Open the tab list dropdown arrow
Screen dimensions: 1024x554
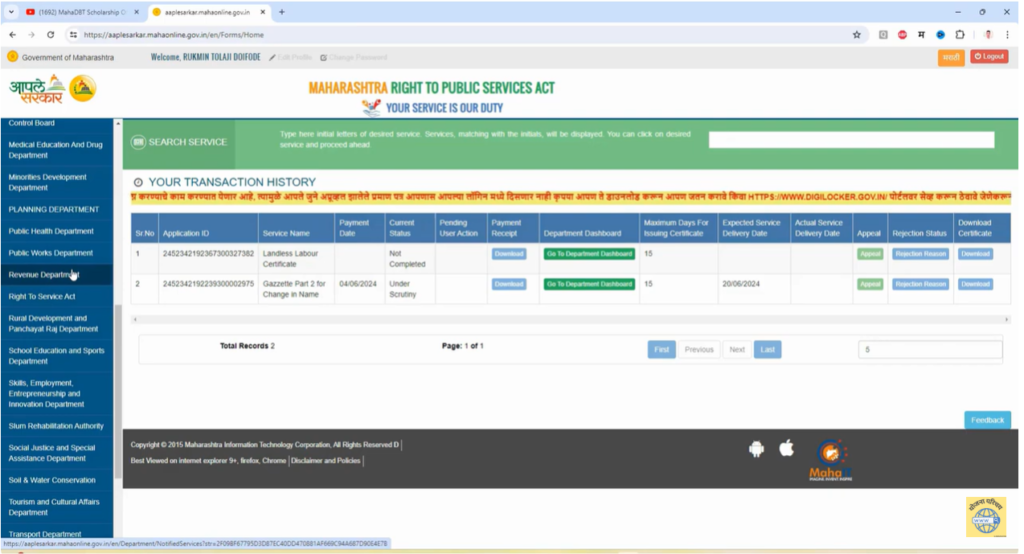tap(11, 12)
